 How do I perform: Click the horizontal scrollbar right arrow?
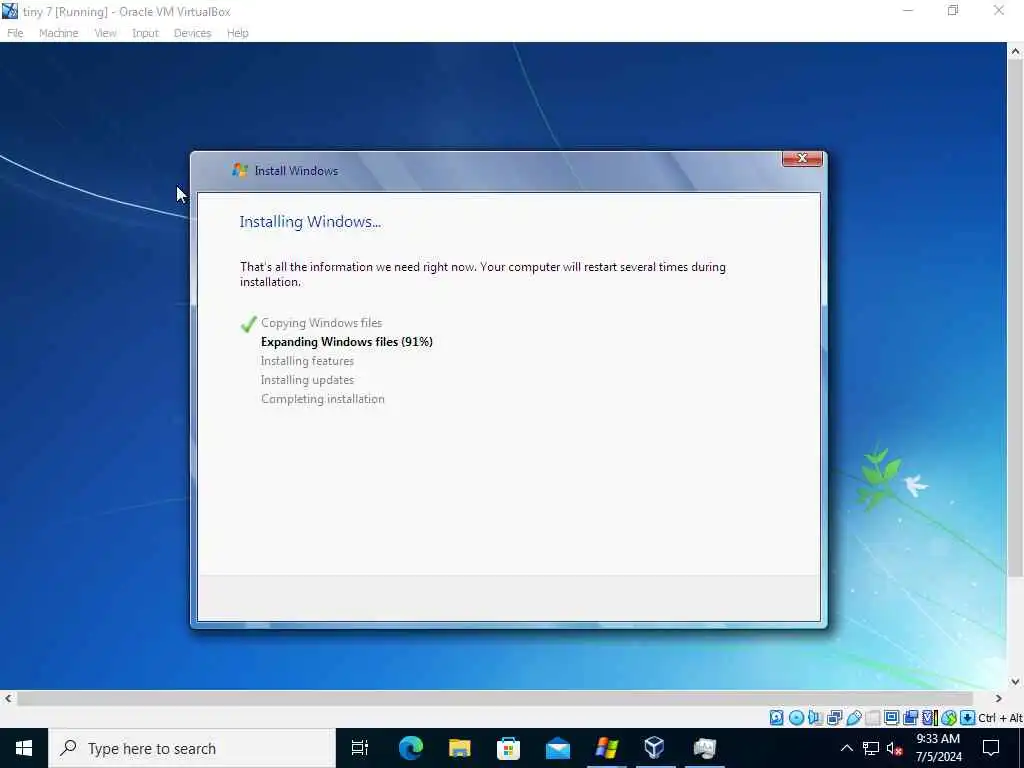(x=999, y=698)
